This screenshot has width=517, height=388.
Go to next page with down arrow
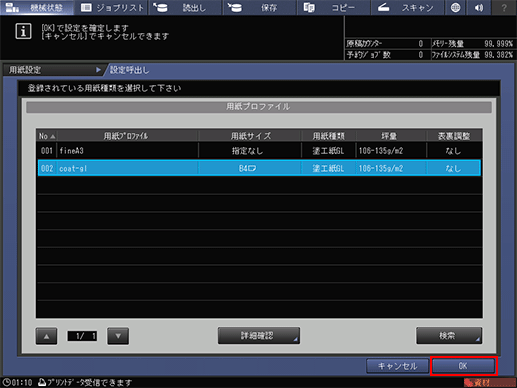[x=118, y=336]
